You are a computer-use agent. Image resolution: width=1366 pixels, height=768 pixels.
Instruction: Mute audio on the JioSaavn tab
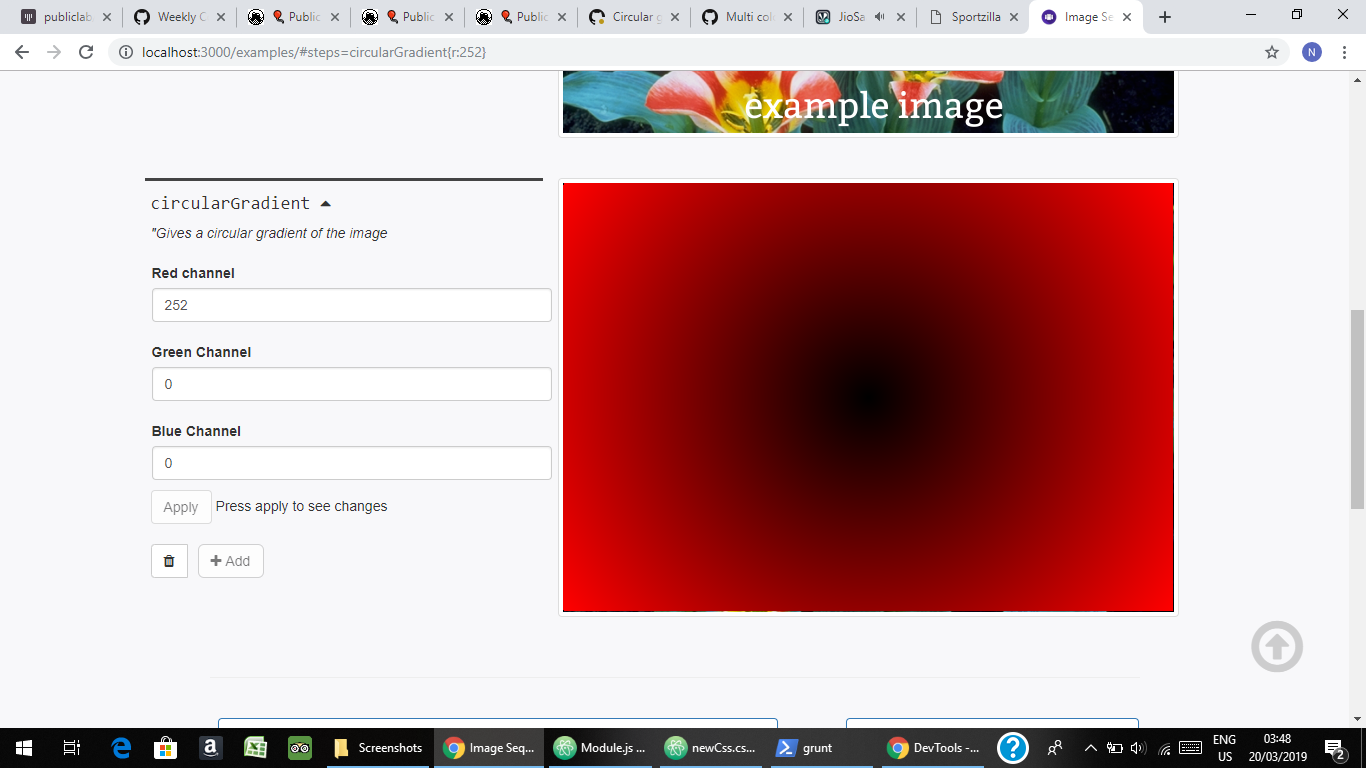click(881, 16)
